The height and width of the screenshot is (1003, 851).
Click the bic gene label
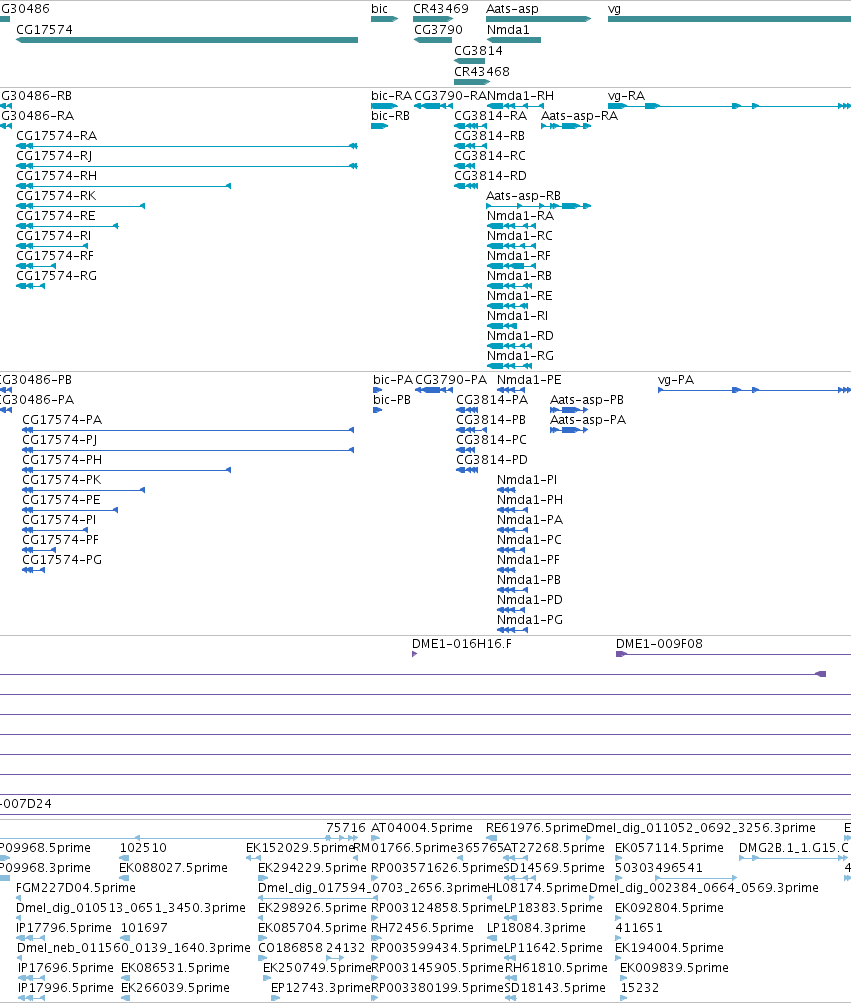[x=379, y=9]
